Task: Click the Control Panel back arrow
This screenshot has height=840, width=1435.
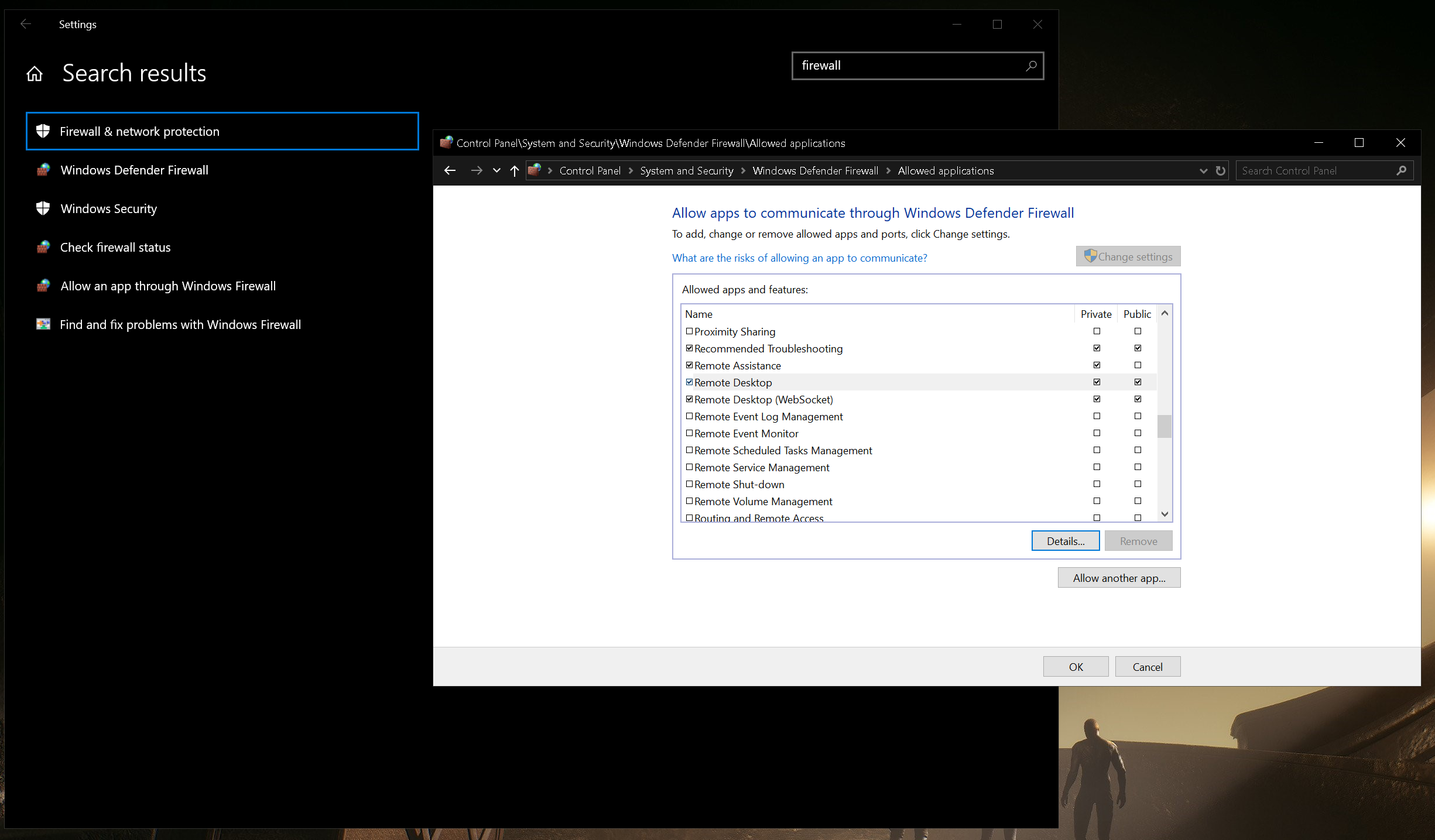Action: point(450,170)
